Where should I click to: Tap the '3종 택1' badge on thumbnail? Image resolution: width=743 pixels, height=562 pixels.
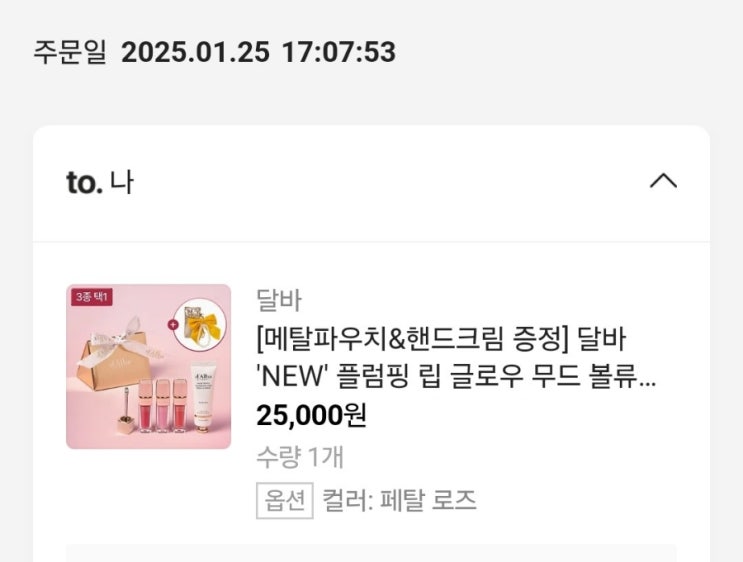[92, 297]
